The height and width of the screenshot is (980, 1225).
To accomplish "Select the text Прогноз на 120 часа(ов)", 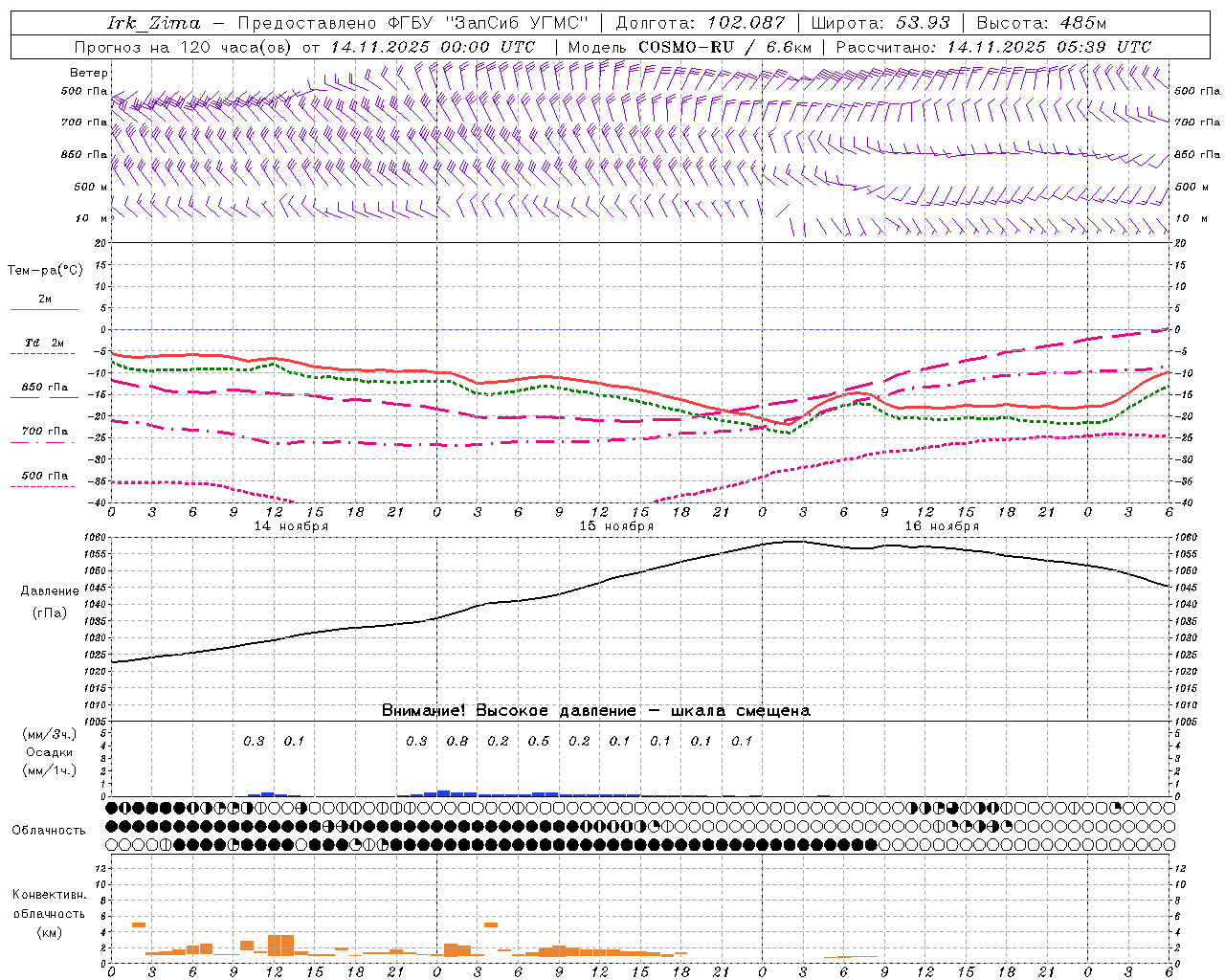I will pos(184,47).
